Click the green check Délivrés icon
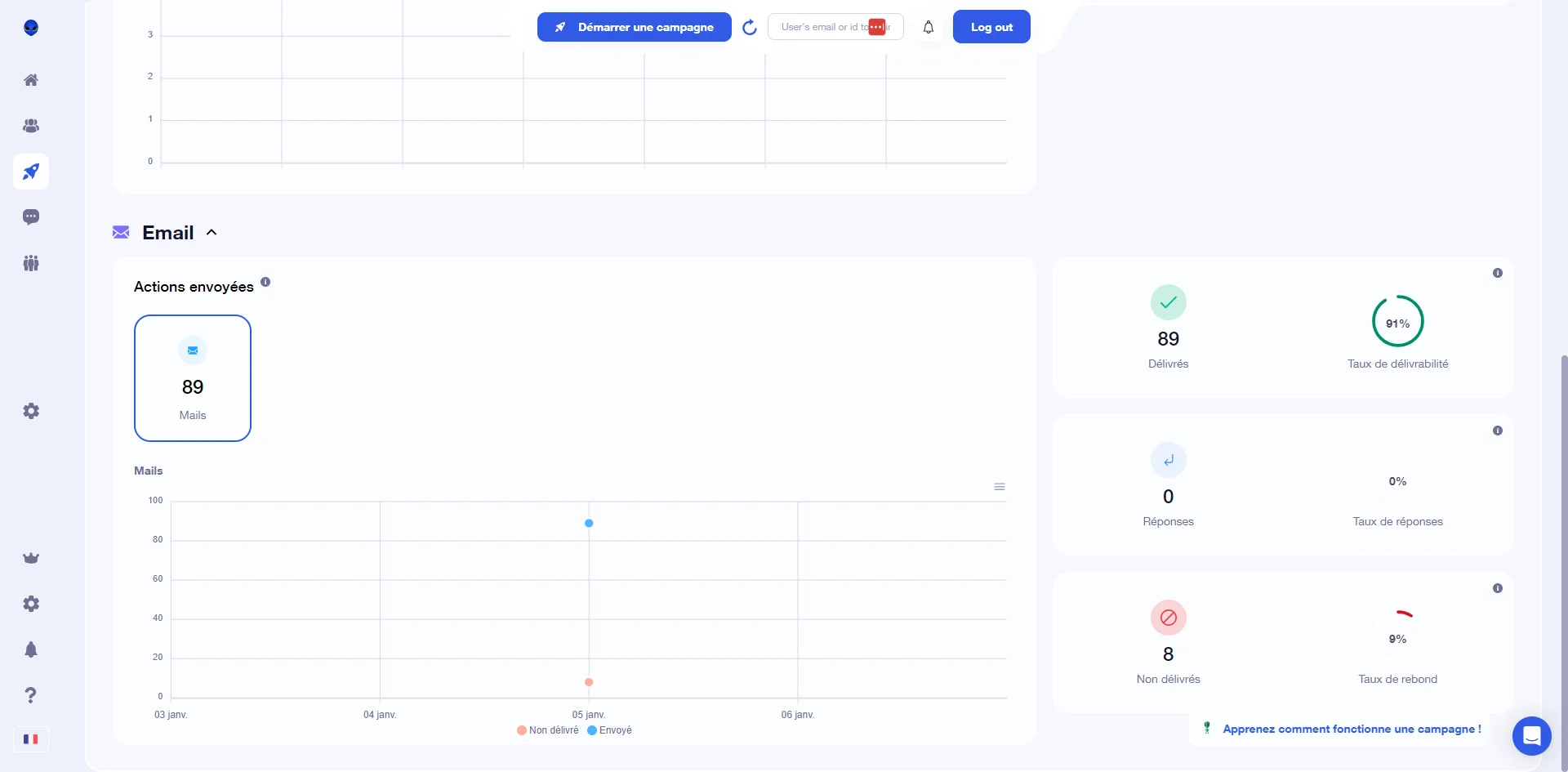Viewport: 1568px width, 772px height. click(x=1169, y=302)
